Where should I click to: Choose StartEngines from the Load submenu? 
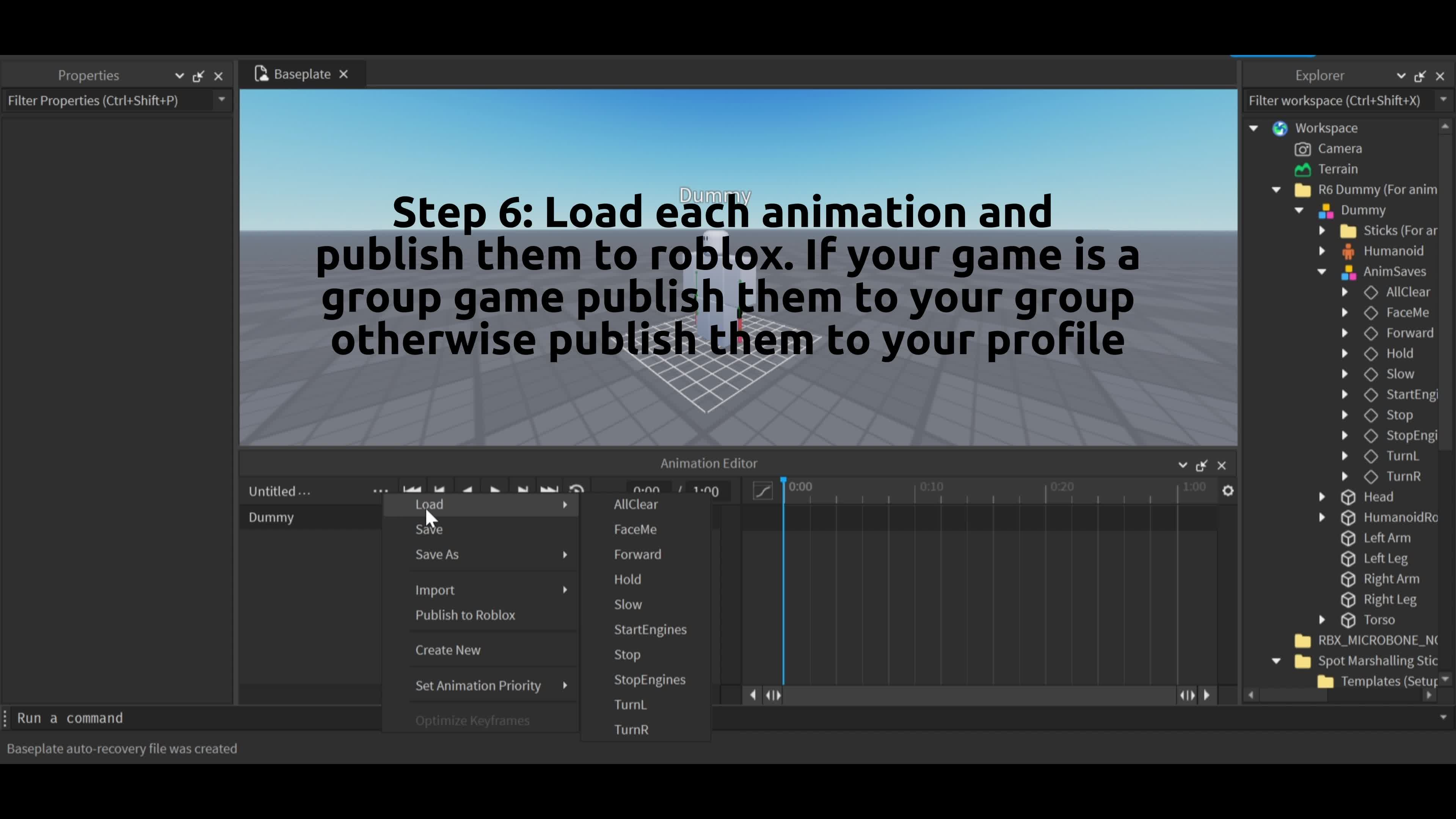(650, 630)
